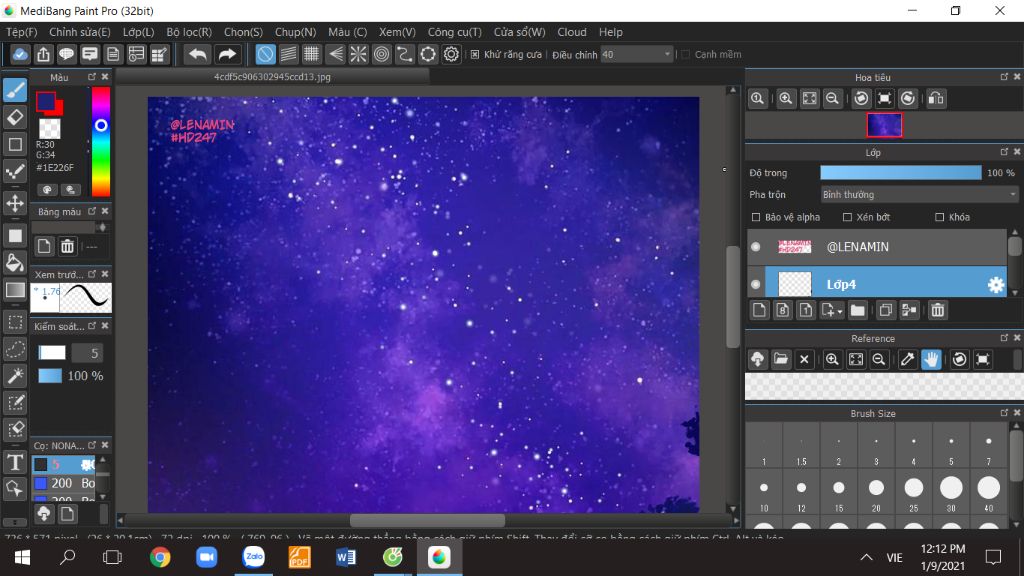Switch to 4cdf5c906302945ccd13.jpg tab
The width and height of the screenshot is (1024, 576).
coord(272,76)
